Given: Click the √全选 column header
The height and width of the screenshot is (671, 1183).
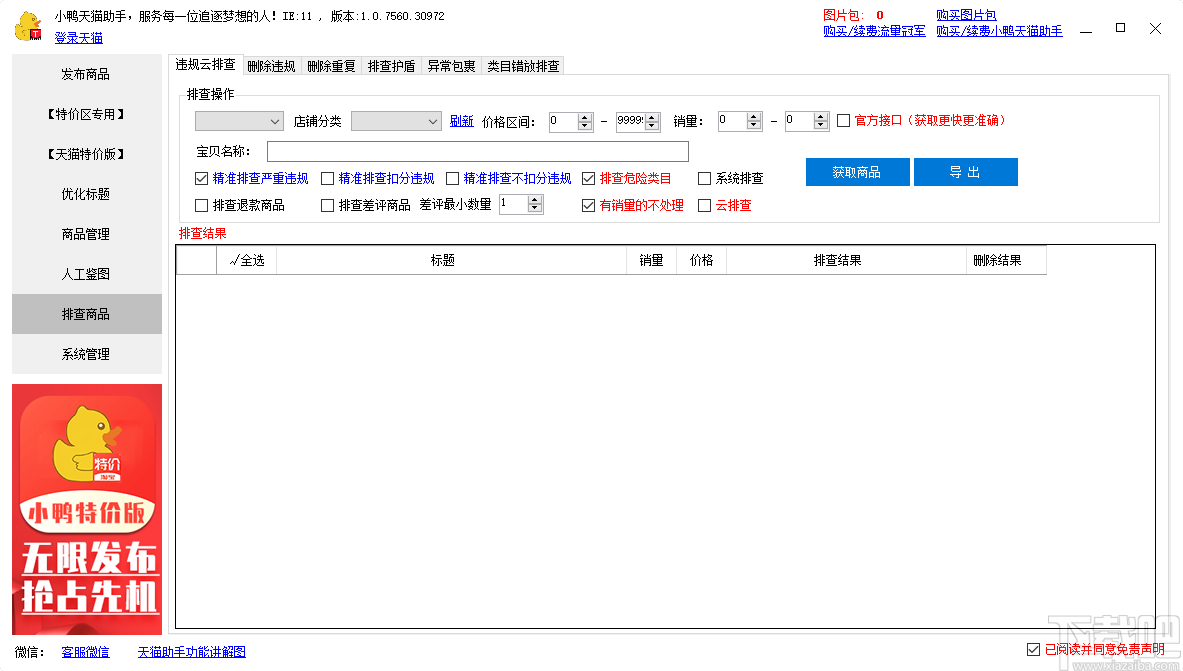Looking at the screenshot, I should coord(247,260).
